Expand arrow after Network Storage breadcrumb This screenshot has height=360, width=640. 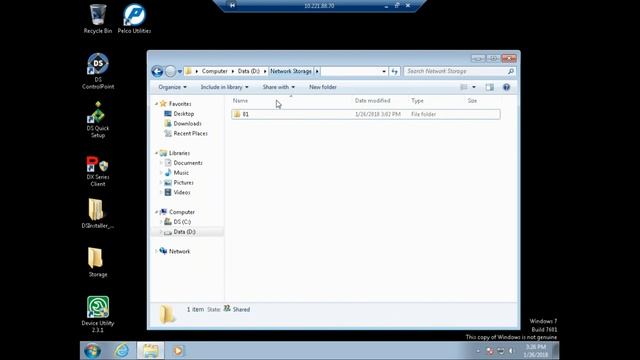click(317, 71)
